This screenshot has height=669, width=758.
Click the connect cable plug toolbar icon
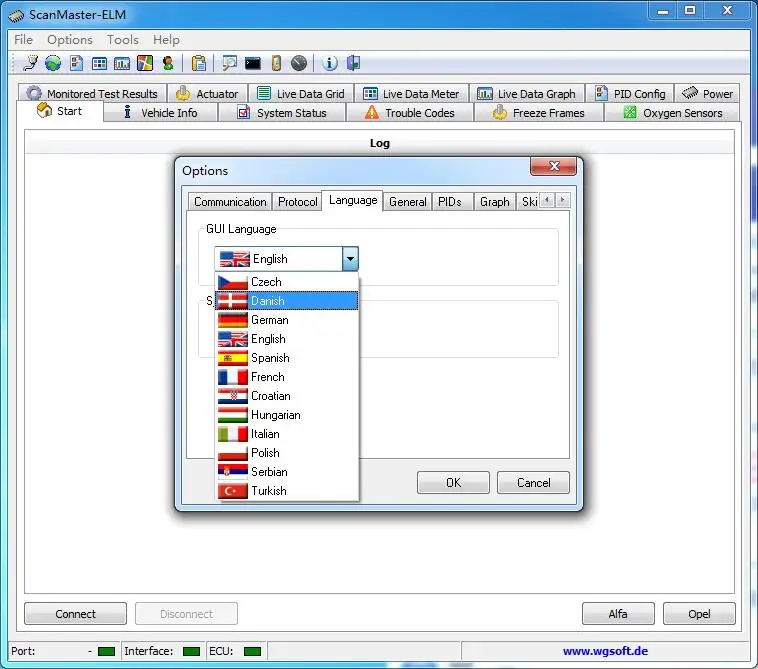30,63
